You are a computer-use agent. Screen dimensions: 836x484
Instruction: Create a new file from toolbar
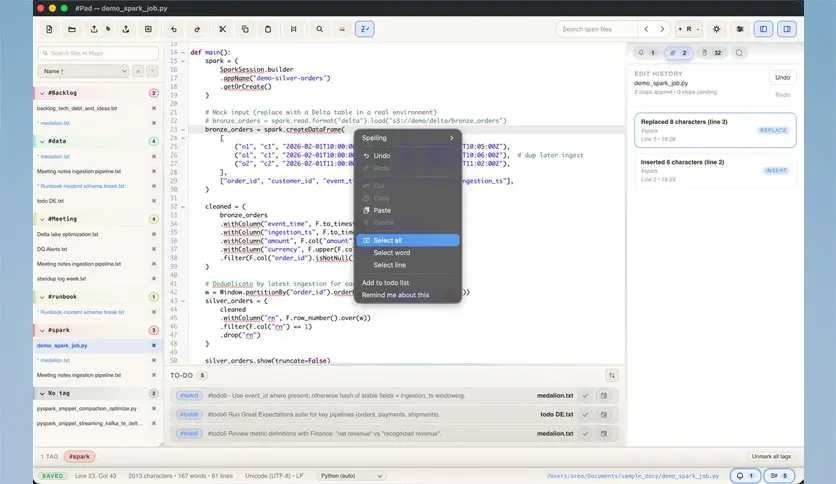49,29
